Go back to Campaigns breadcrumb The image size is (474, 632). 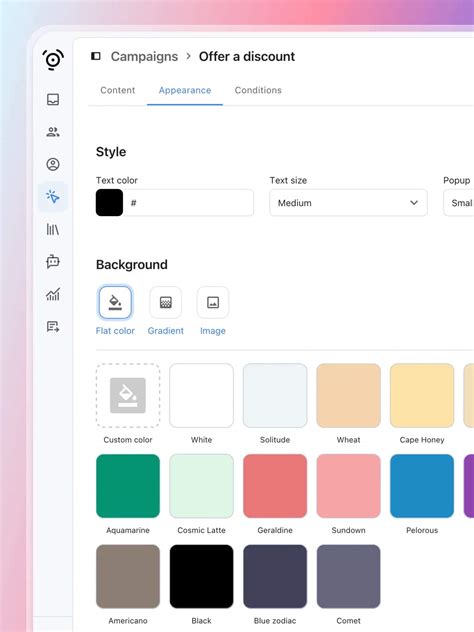144,56
